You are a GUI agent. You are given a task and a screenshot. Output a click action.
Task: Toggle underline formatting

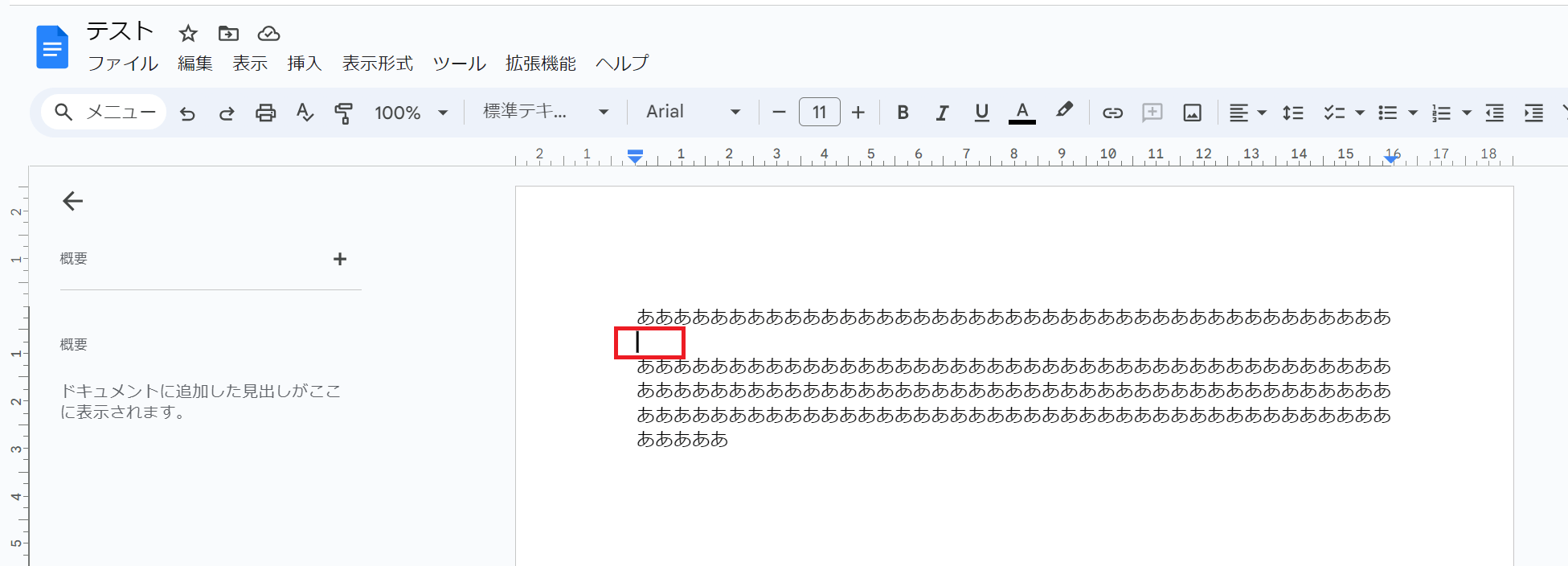(x=981, y=113)
